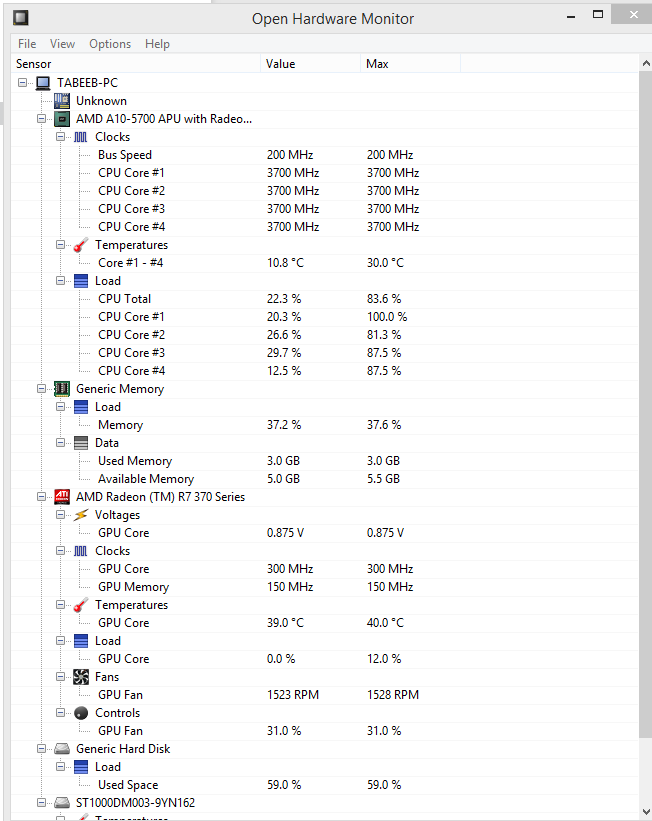
Task: Click the fan icon next to Fans
Action: [81, 676]
